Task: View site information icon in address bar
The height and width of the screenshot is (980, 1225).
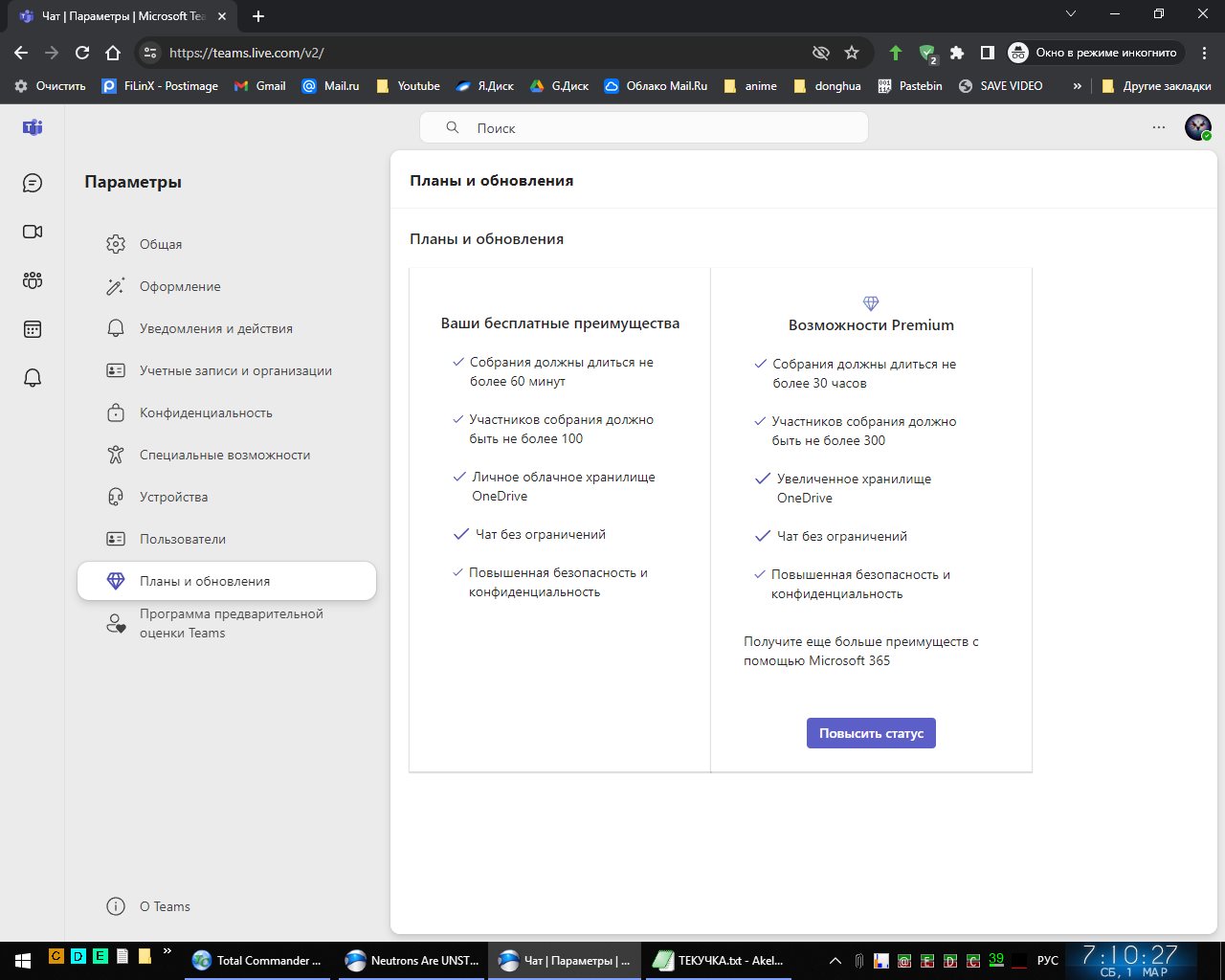Action: coord(148,53)
